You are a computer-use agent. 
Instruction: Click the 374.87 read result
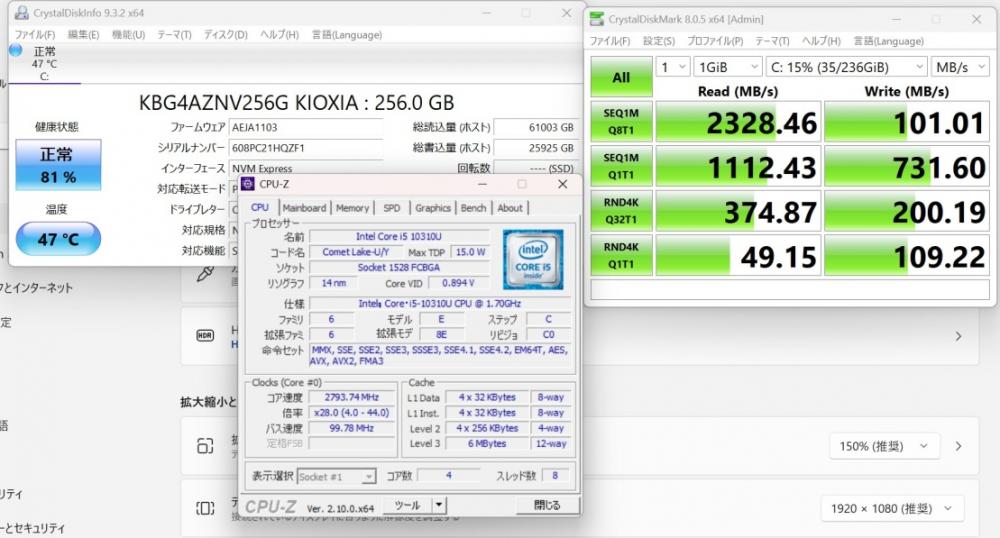pos(738,211)
